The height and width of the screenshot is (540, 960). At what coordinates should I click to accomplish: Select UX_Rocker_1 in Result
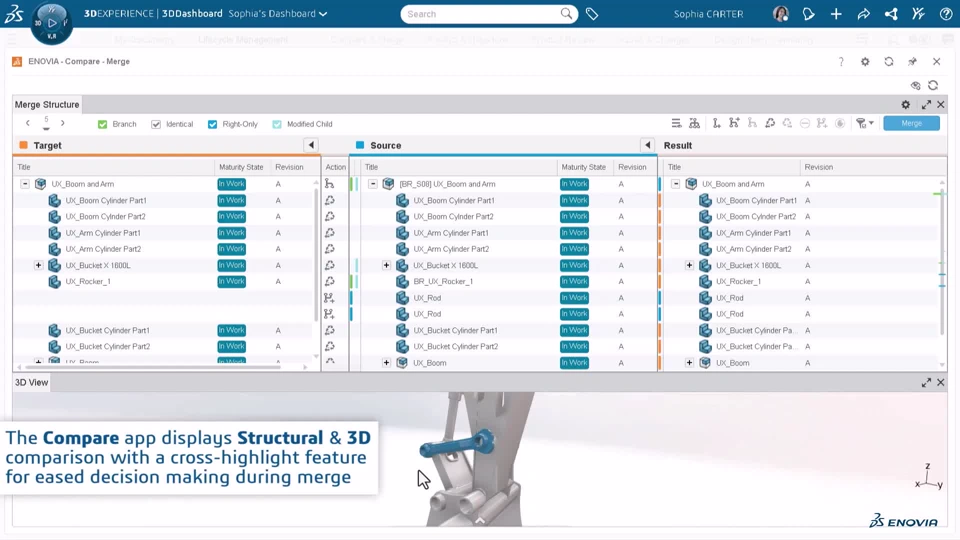point(738,282)
